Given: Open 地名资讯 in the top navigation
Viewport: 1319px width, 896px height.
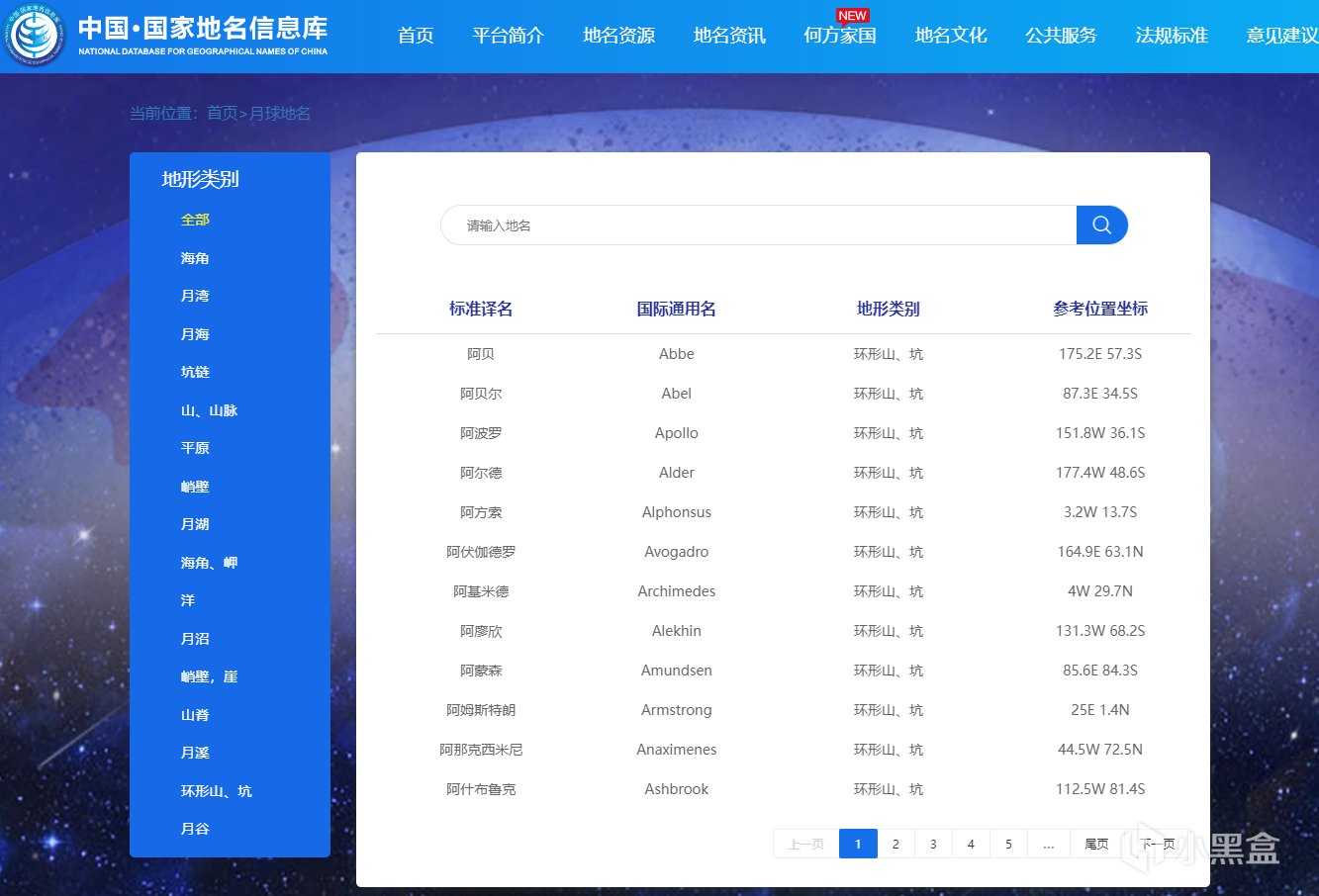Looking at the screenshot, I should coord(730,36).
